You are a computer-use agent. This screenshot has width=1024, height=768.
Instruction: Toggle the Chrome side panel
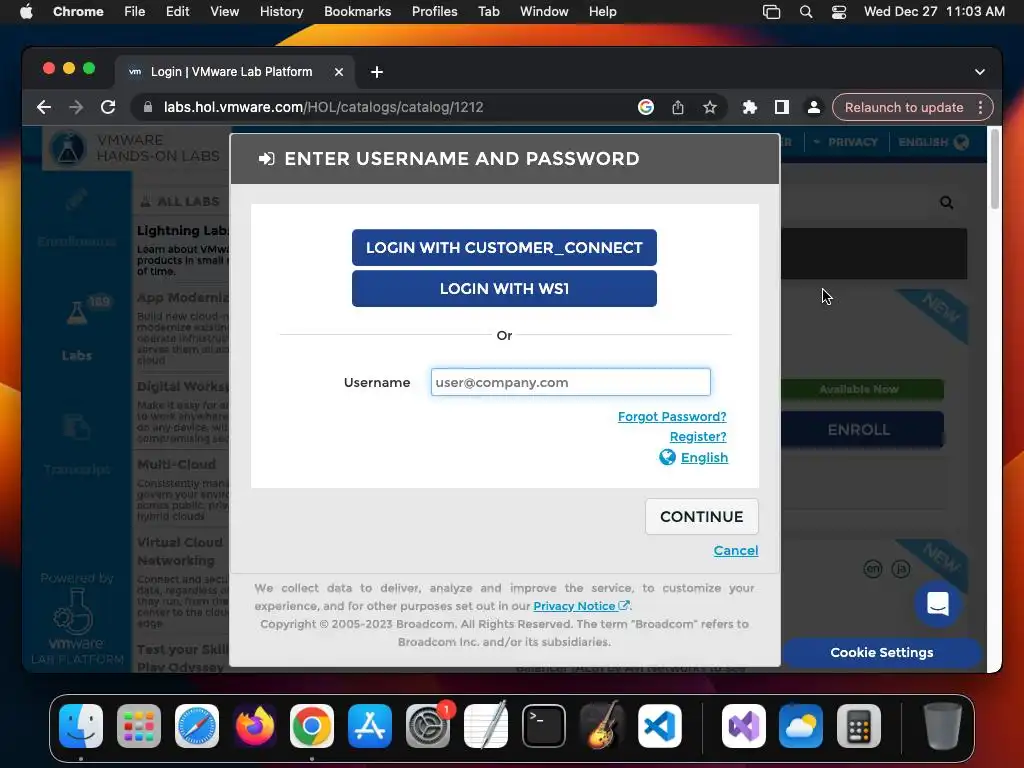[x=782, y=107]
